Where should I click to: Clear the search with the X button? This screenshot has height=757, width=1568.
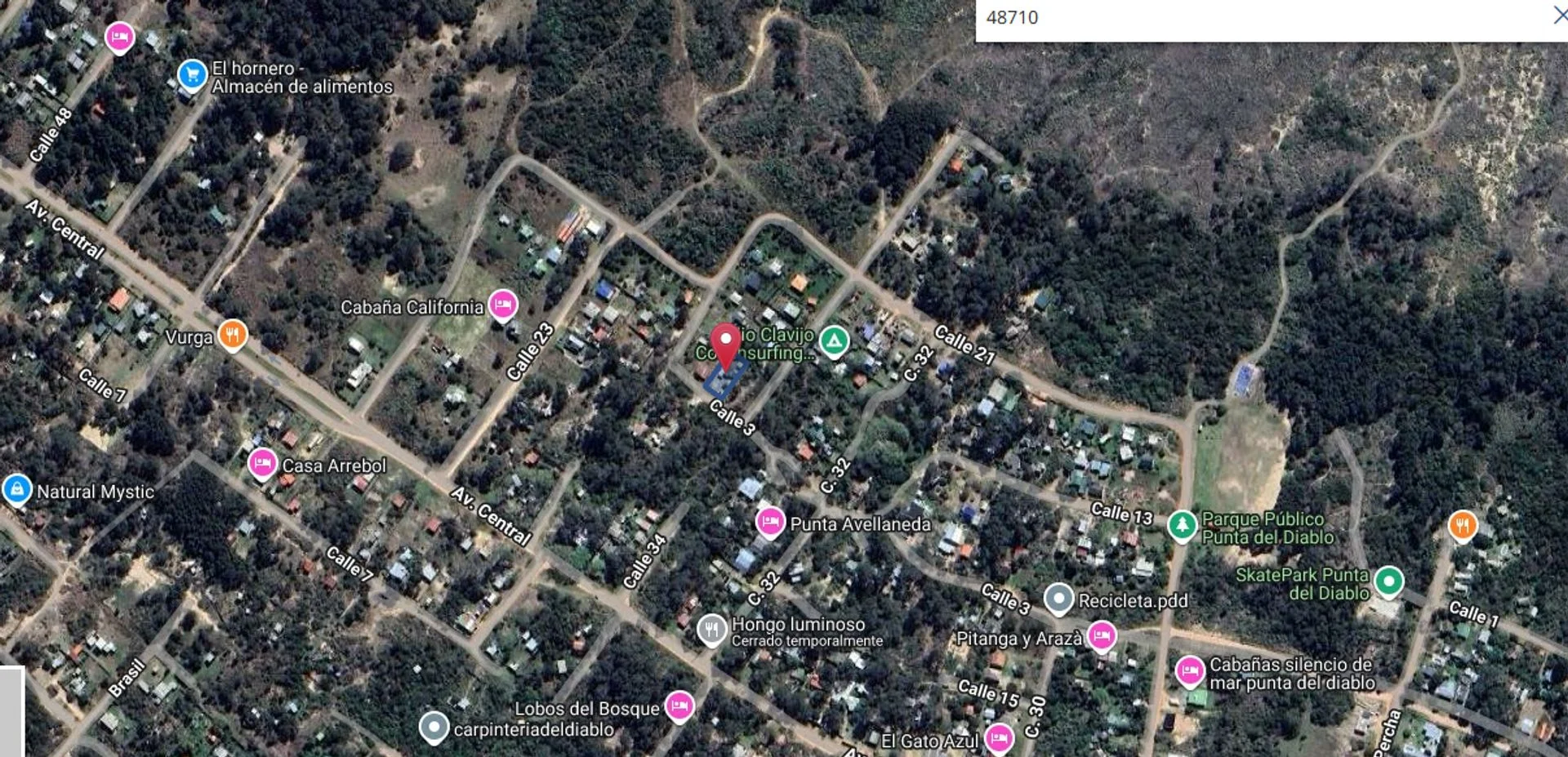coord(1560,16)
